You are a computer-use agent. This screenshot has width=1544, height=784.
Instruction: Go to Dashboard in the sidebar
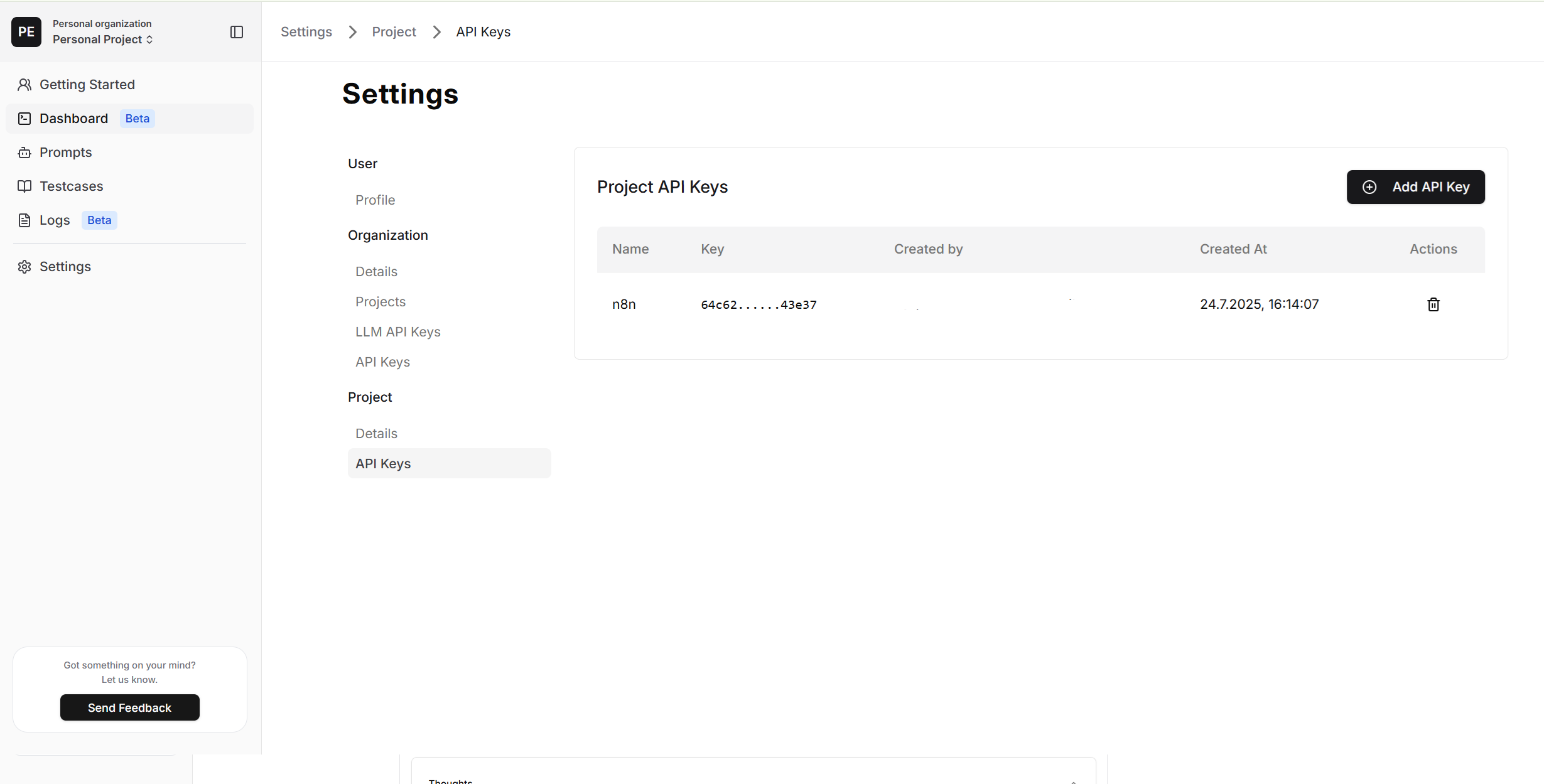coord(130,119)
